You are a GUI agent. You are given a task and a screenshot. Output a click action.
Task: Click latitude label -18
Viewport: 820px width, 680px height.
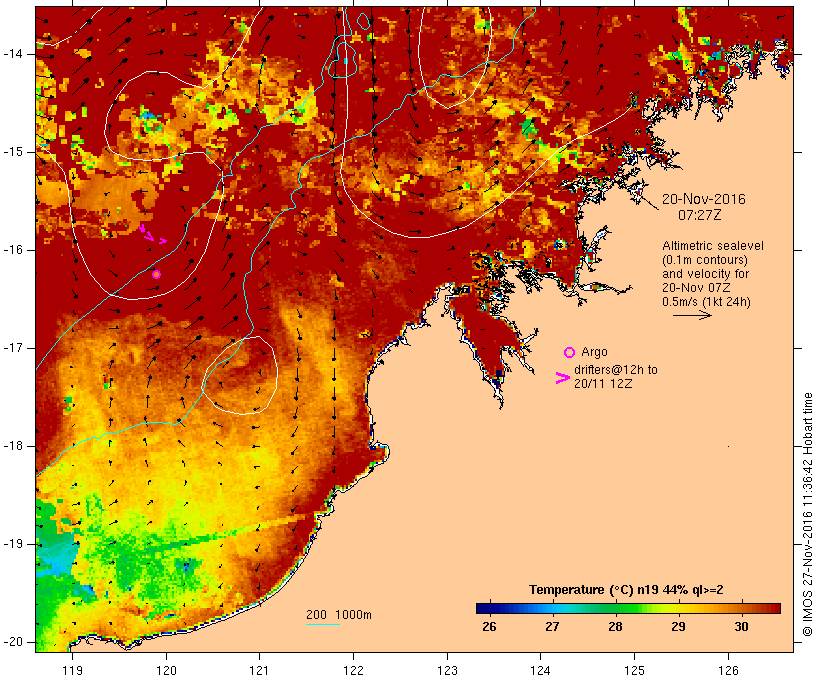[13, 446]
